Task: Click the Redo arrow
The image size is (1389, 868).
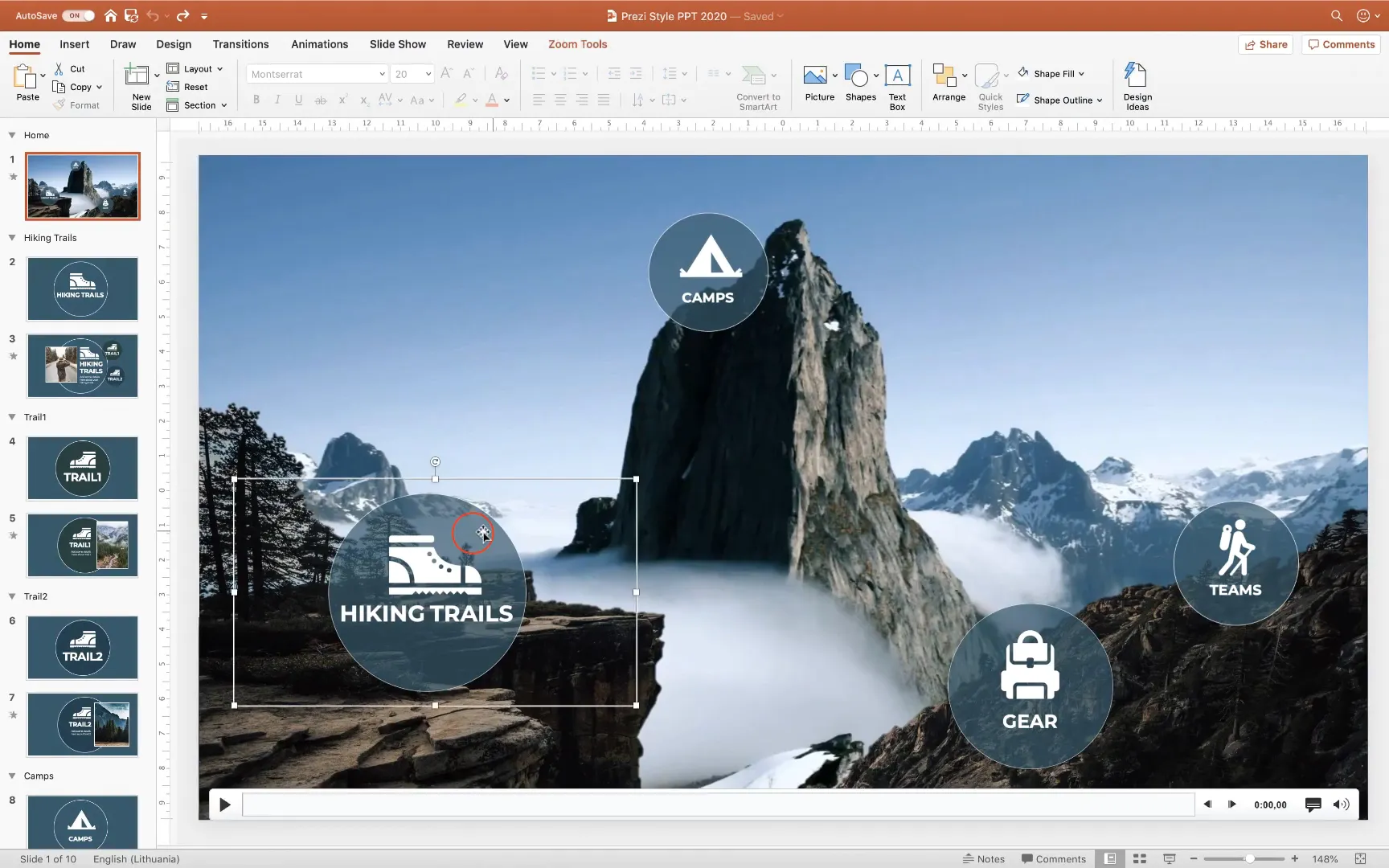Action: 182,15
